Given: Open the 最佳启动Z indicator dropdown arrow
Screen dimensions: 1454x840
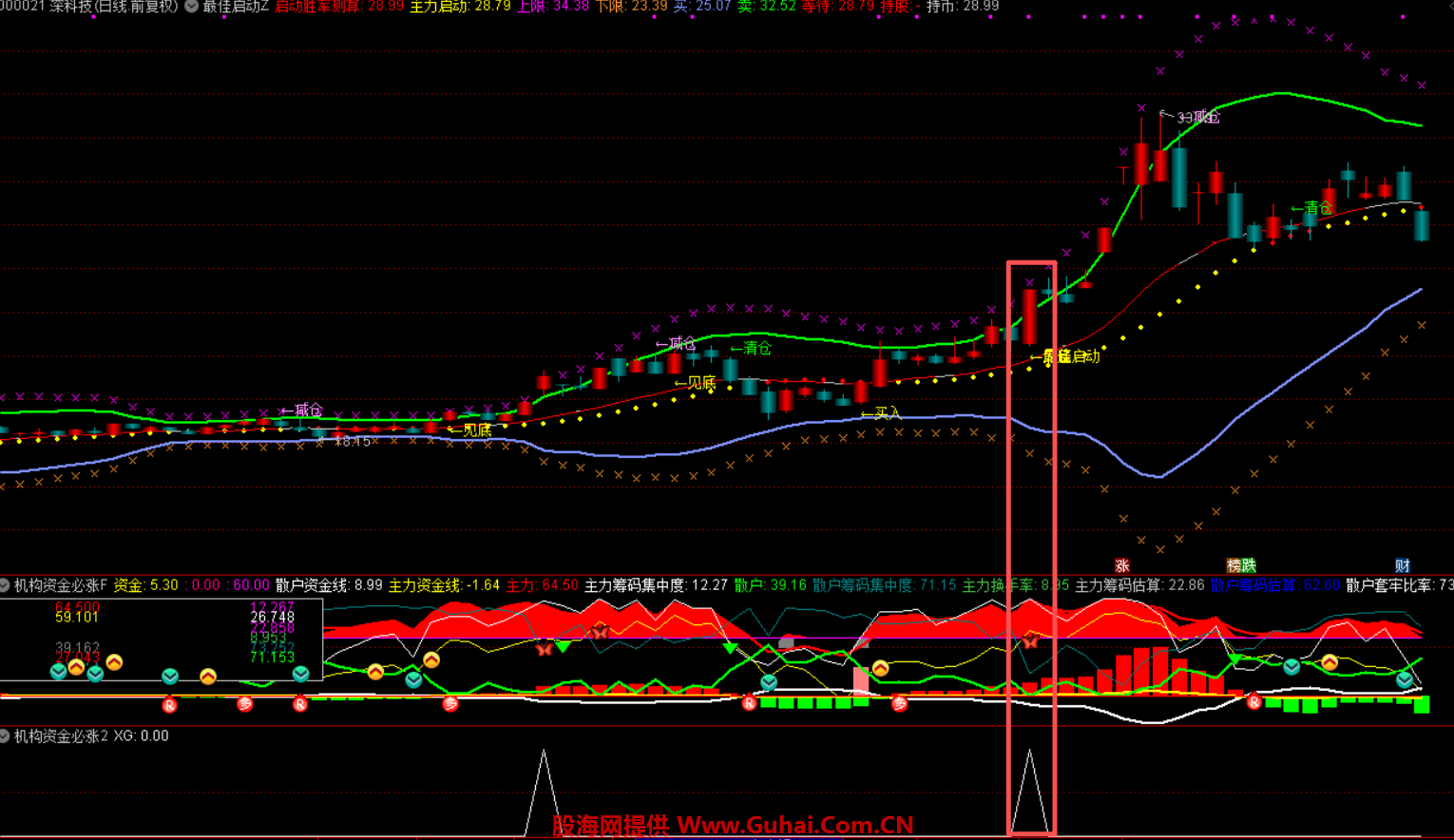Looking at the screenshot, I should 192,7.
